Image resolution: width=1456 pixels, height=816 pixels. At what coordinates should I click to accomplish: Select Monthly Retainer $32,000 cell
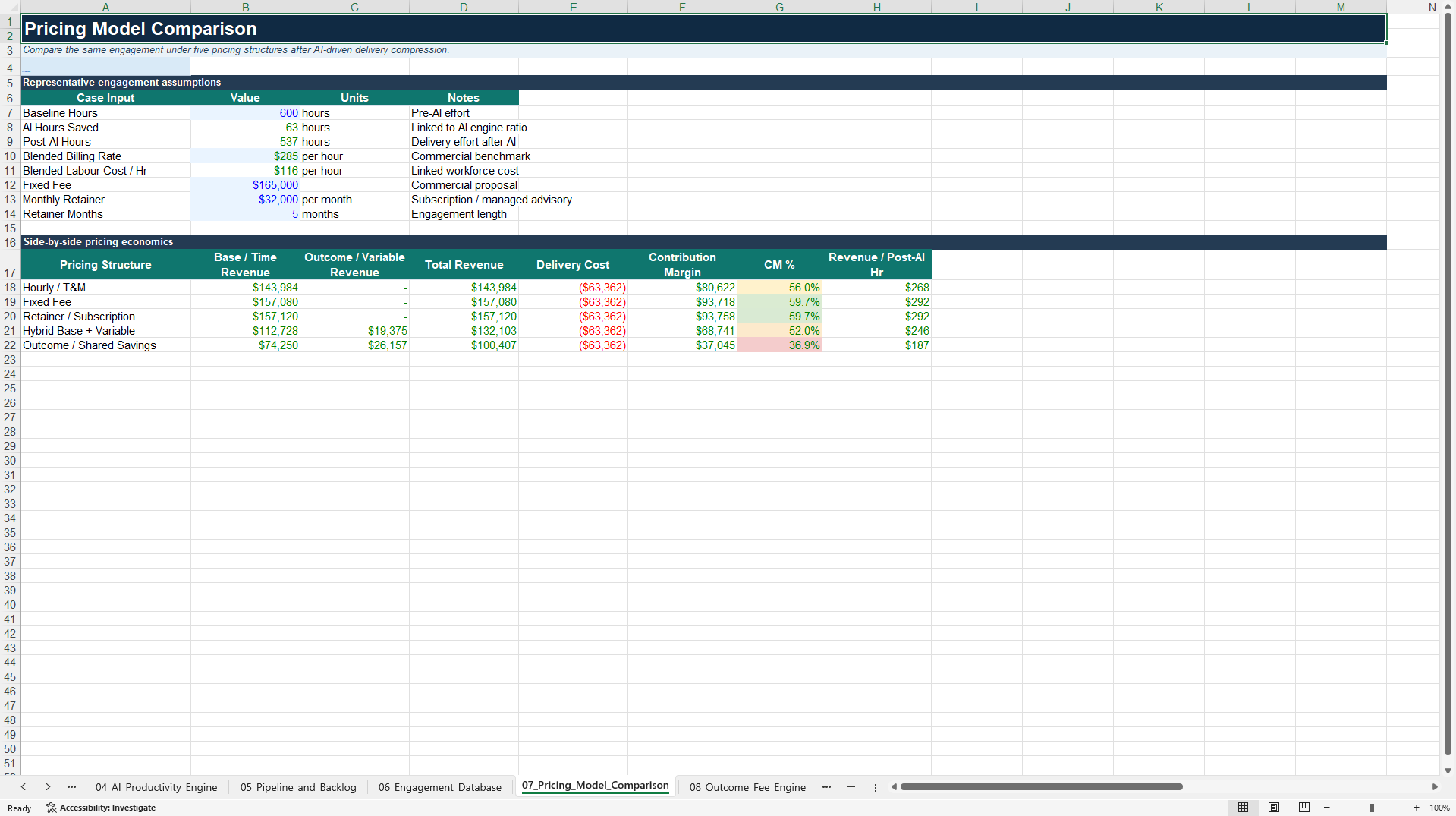click(245, 200)
